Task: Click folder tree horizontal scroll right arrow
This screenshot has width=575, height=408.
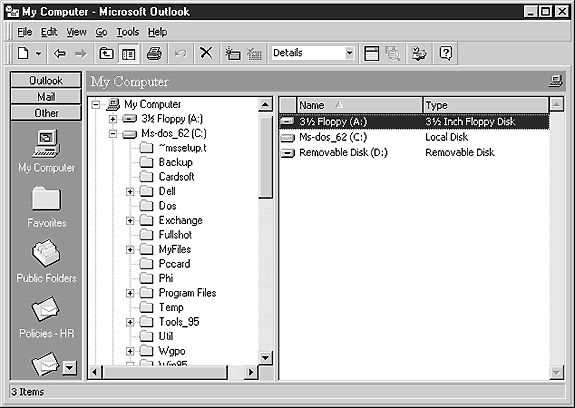Action: pyautogui.click(x=251, y=372)
